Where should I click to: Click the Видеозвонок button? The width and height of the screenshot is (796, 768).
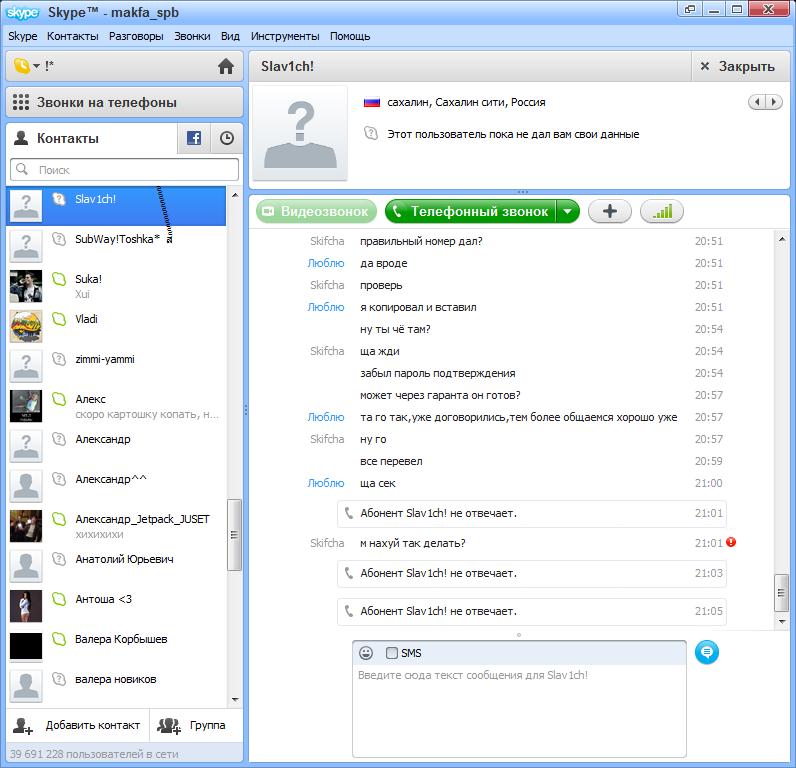tap(316, 211)
